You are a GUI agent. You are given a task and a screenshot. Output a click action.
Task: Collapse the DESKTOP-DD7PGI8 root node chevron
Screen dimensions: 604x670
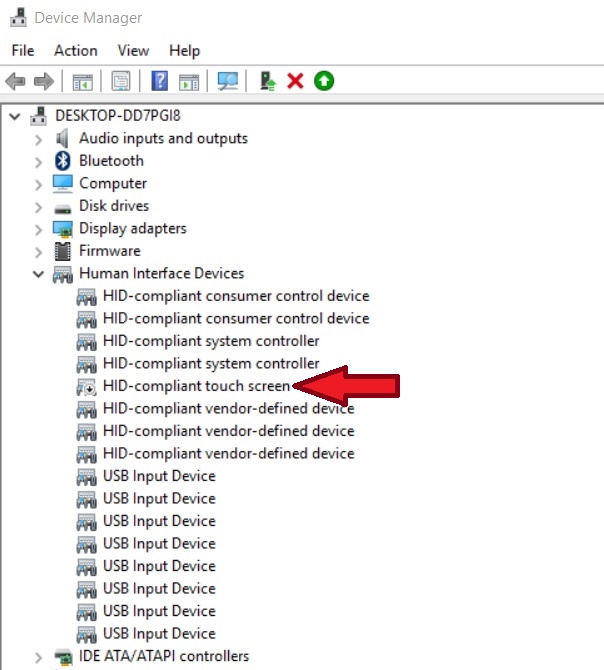click(x=15, y=116)
